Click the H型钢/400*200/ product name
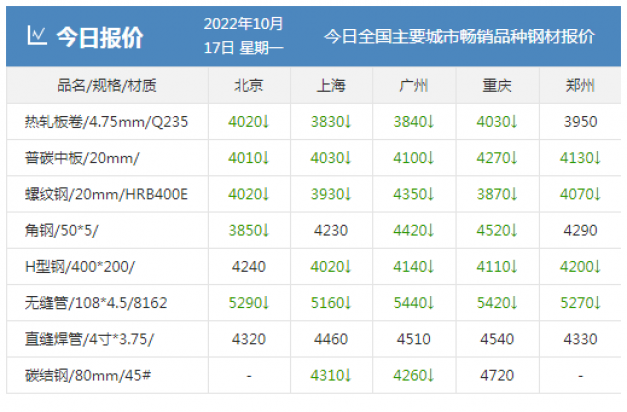 coord(79,266)
